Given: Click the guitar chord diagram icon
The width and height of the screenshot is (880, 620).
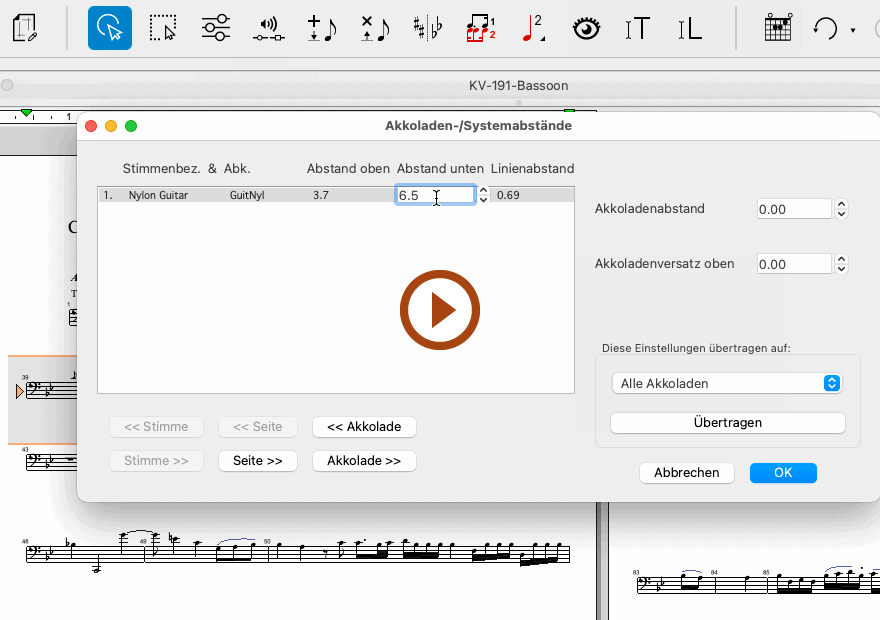Looking at the screenshot, I should pyautogui.click(x=778, y=28).
